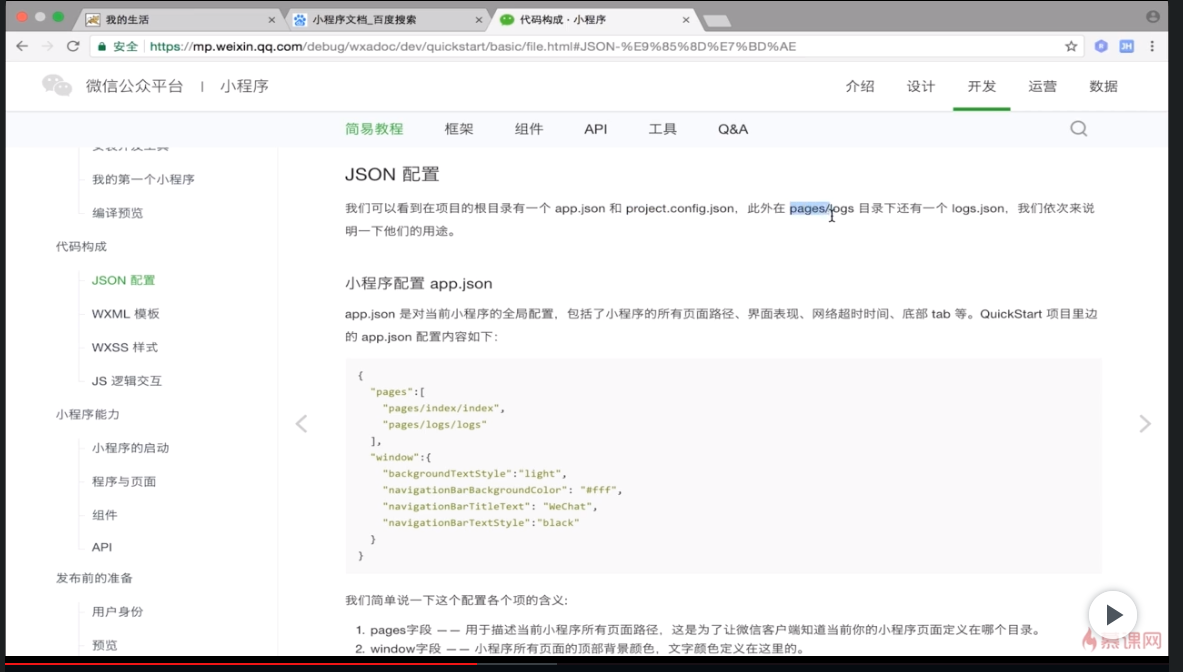The image size is (1183, 672).
Task: Open 小程序的启动 in sidebar
Action: tap(131, 448)
